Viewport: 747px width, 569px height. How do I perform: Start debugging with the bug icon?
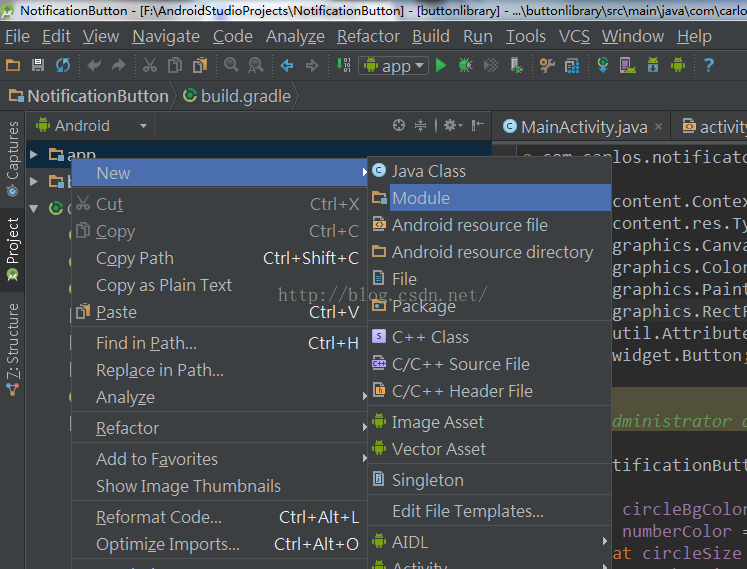click(x=465, y=65)
